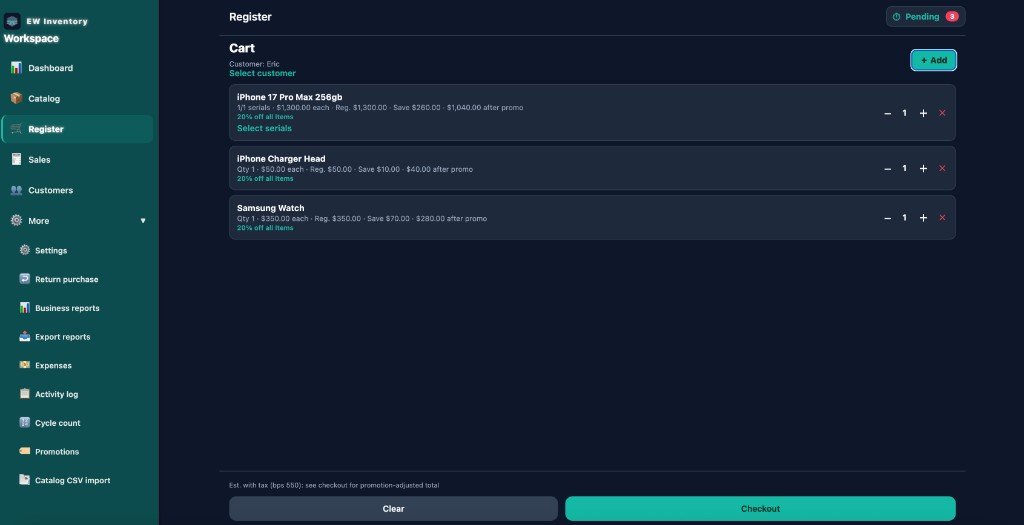This screenshot has width=1024, height=525.
Task: Click the Sales receipt icon
Action: [x=16, y=159]
